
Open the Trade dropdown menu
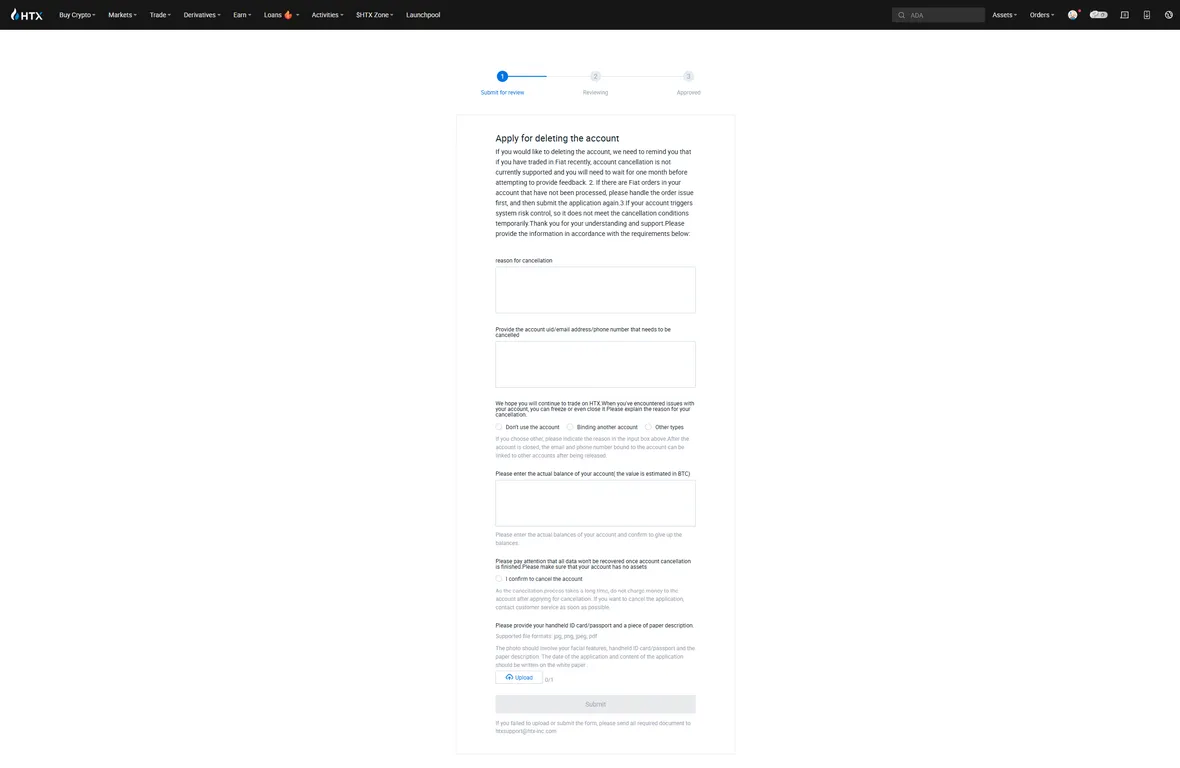click(160, 14)
